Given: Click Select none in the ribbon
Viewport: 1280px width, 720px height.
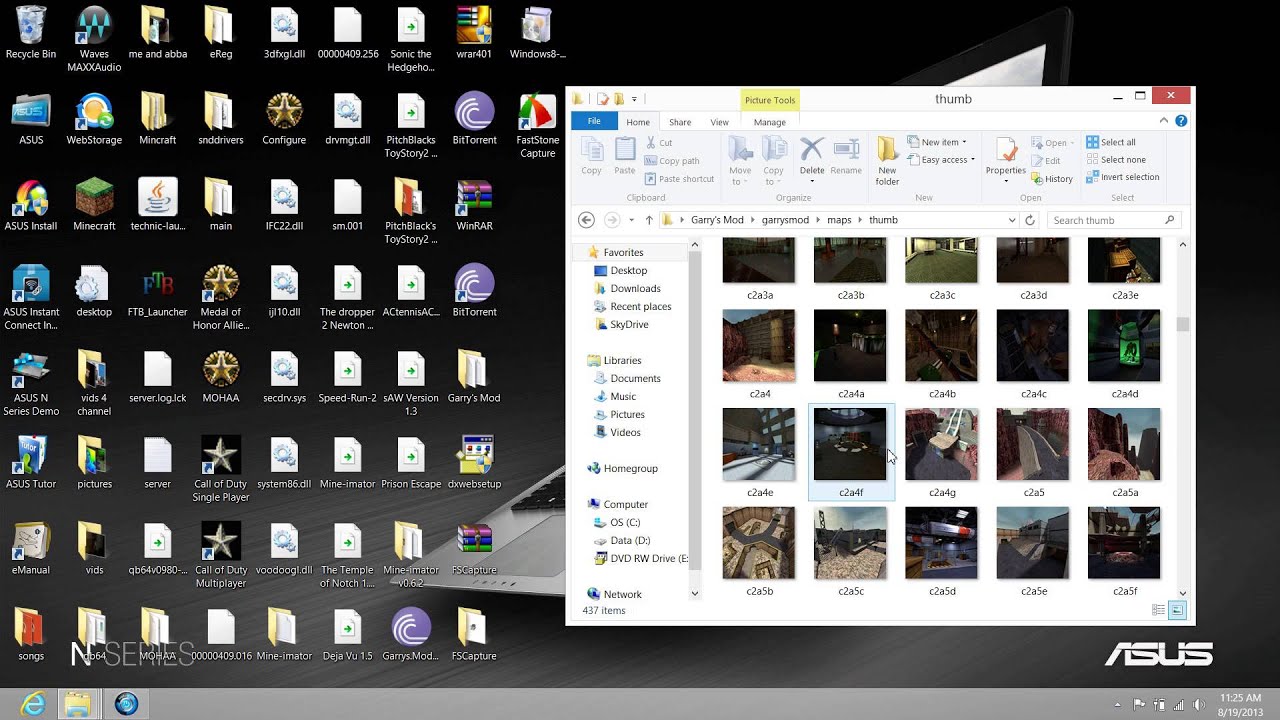Looking at the screenshot, I should 1116,160.
